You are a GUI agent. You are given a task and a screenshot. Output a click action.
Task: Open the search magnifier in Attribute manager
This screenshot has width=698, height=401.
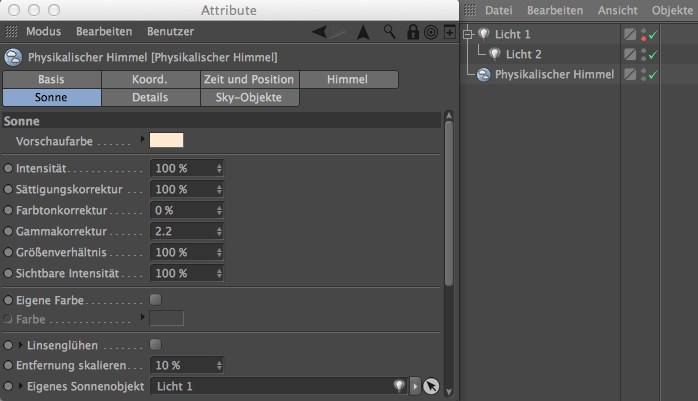pos(387,32)
